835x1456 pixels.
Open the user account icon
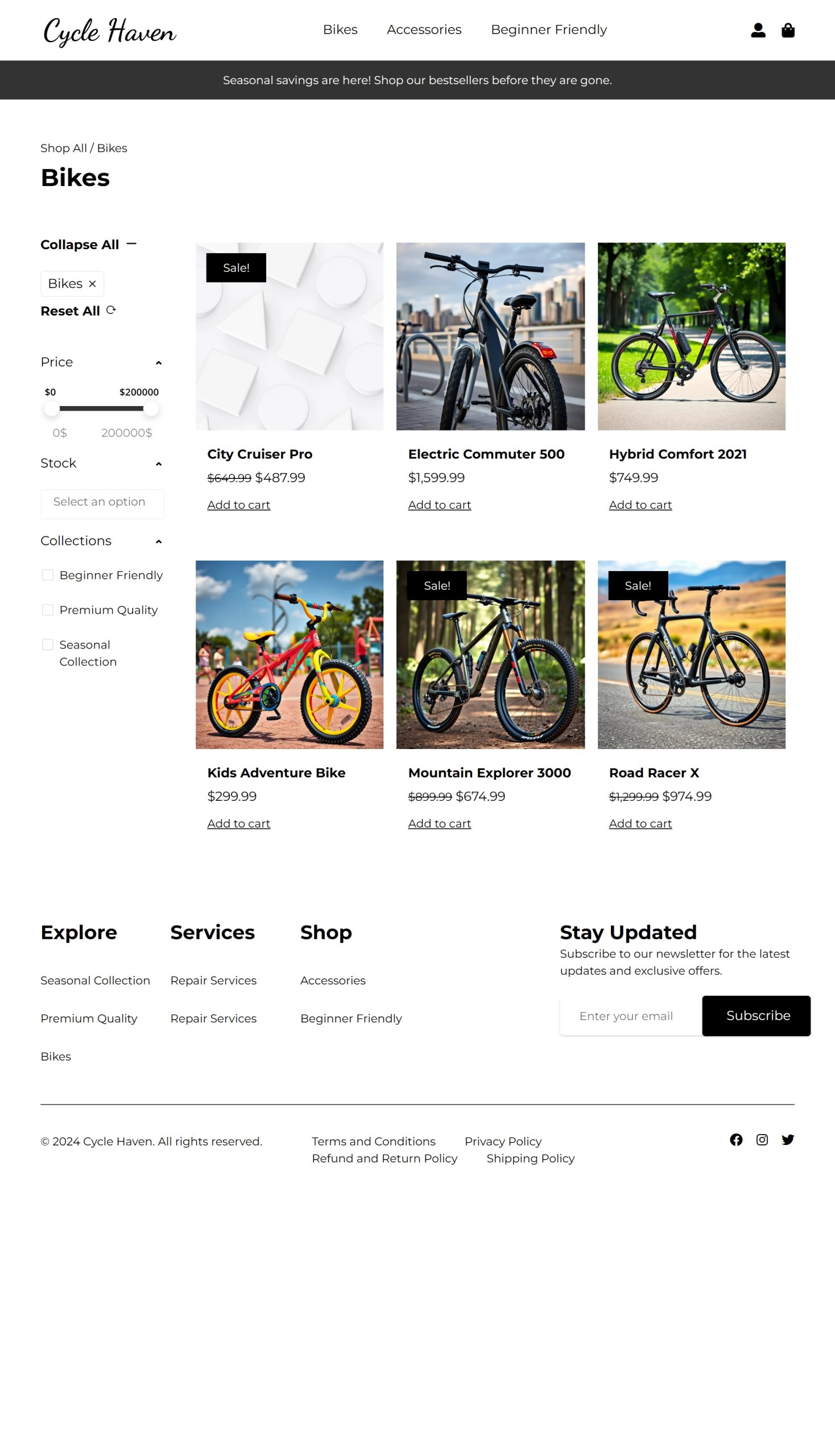[758, 30]
